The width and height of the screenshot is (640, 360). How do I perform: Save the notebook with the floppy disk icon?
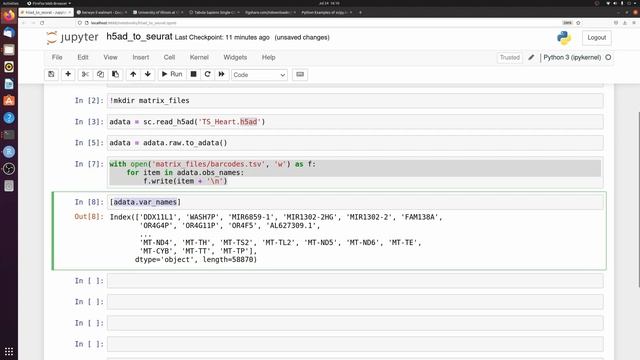coord(51,74)
